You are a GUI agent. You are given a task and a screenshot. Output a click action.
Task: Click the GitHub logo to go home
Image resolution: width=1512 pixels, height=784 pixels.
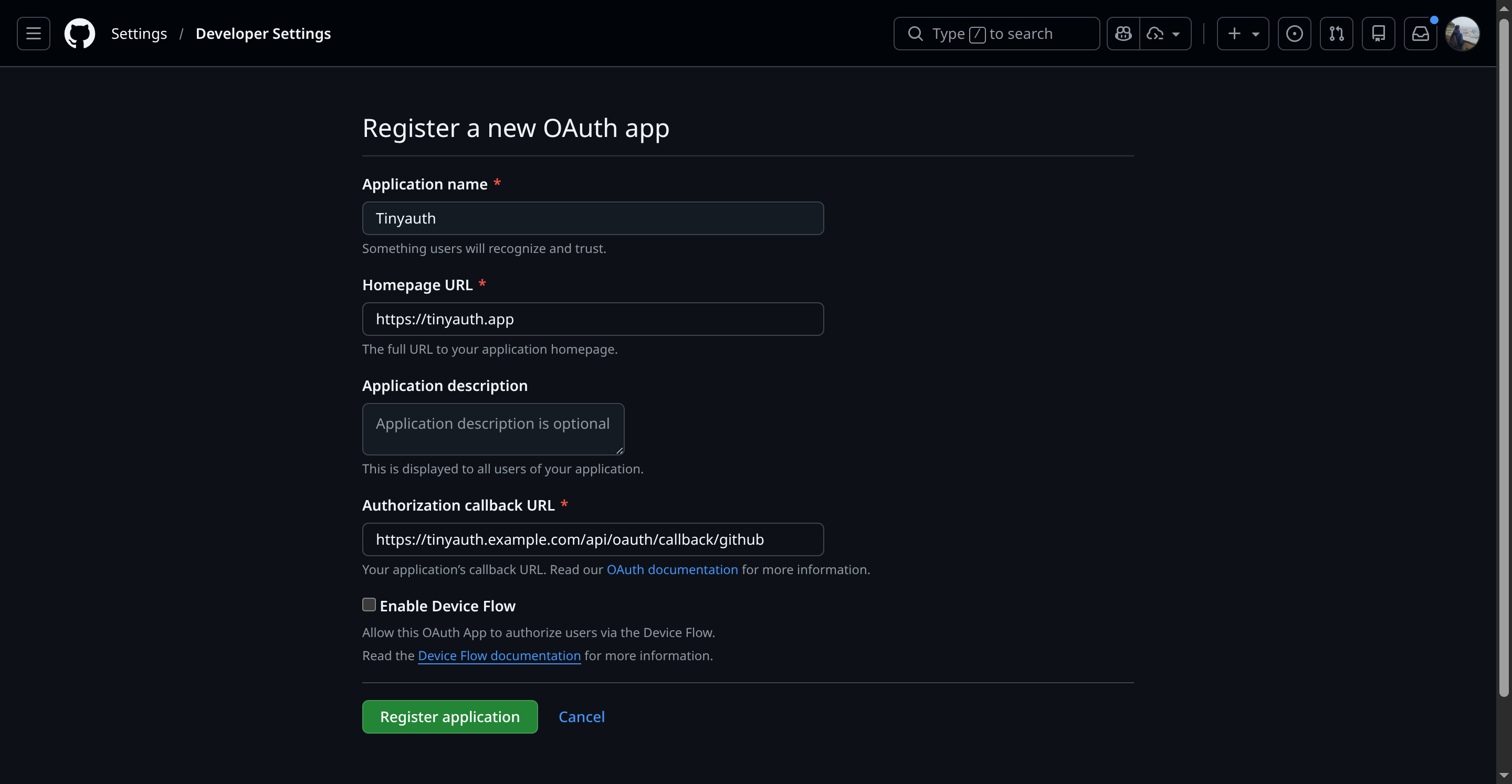click(x=79, y=34)
